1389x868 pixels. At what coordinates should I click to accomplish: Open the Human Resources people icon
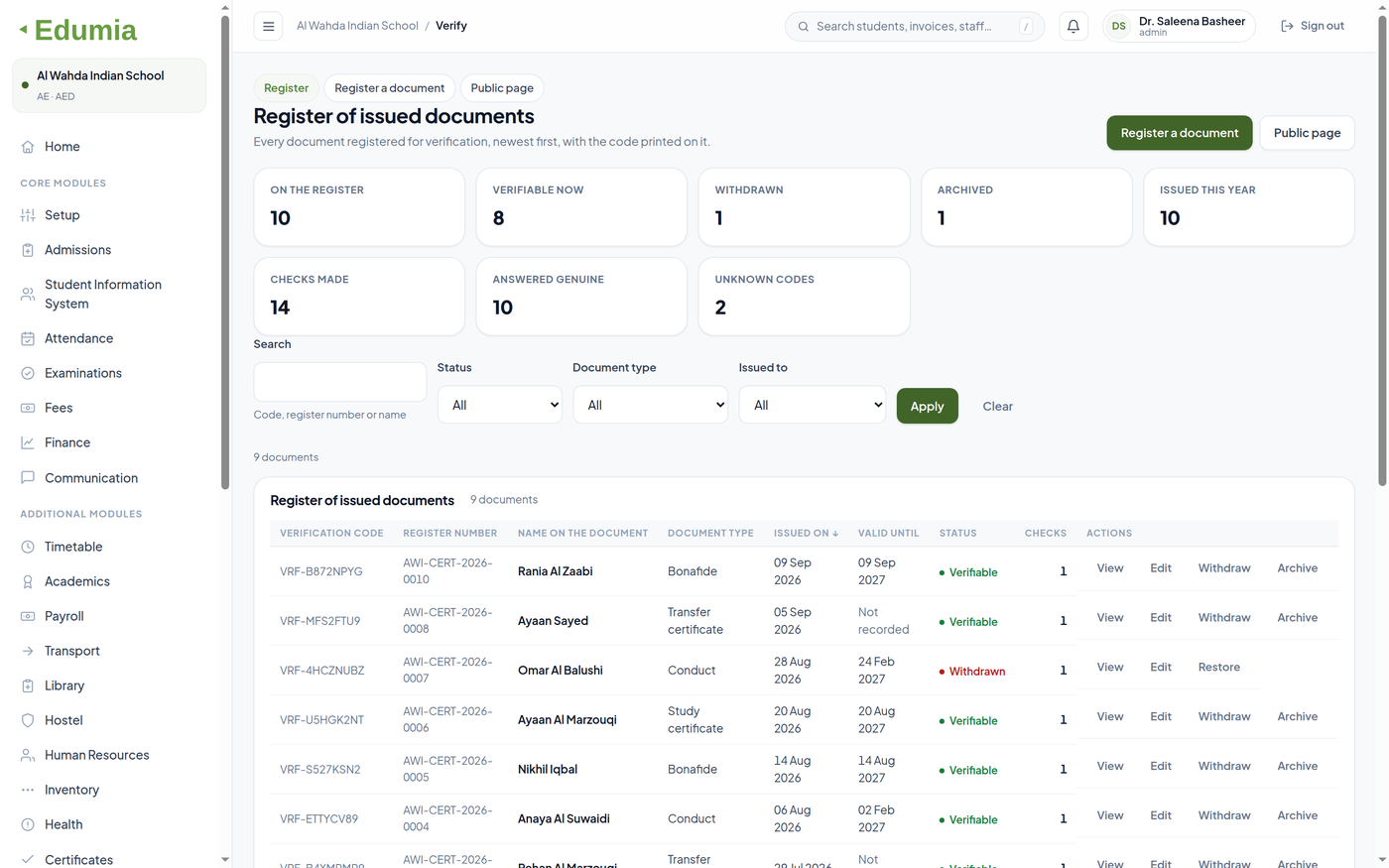tap(28, 755)
